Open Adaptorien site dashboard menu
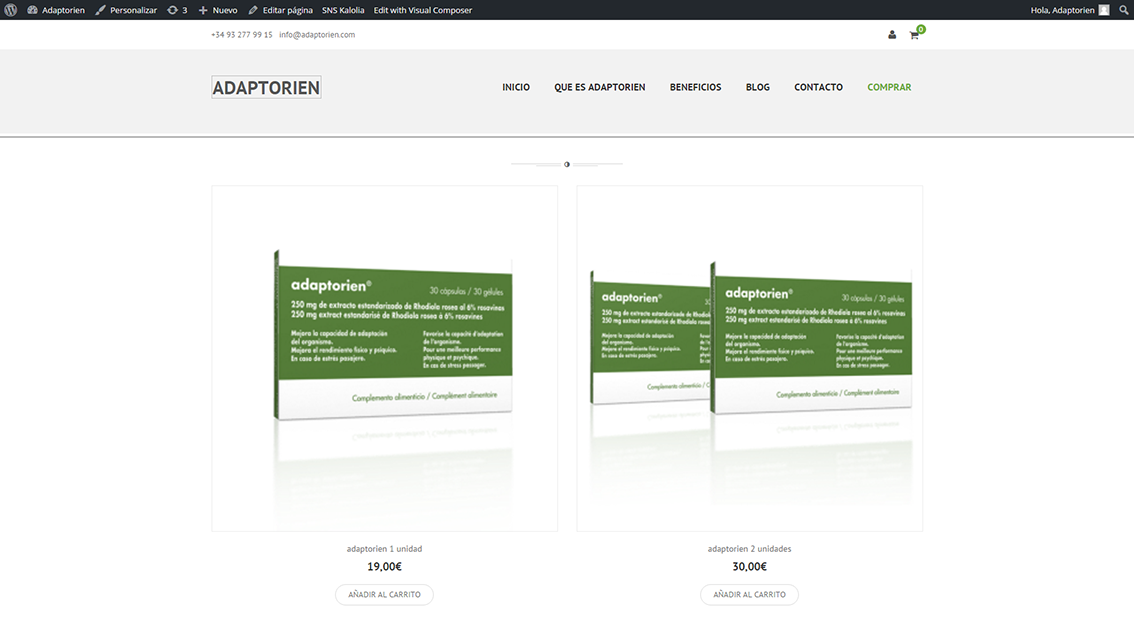 [56, 10]
